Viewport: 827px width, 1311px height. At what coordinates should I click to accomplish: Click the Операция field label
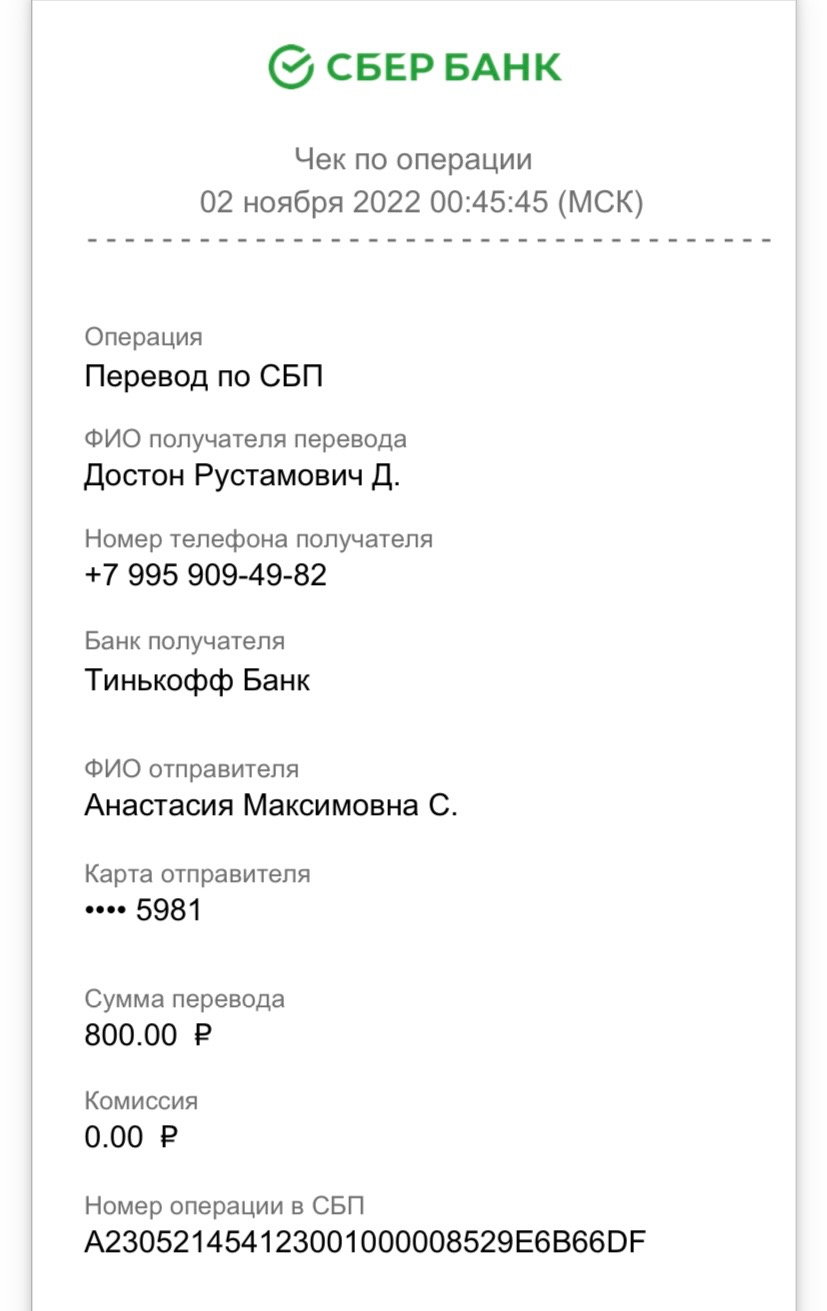[143, 338]
